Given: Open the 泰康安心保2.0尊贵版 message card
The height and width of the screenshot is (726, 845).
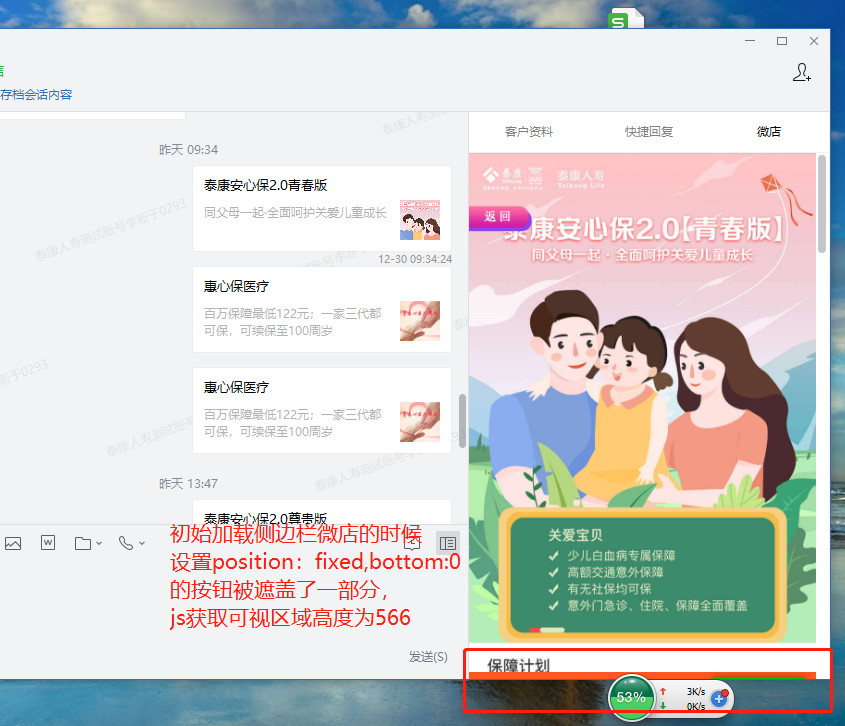Looking at the screenshot, I should coord(322,512).
